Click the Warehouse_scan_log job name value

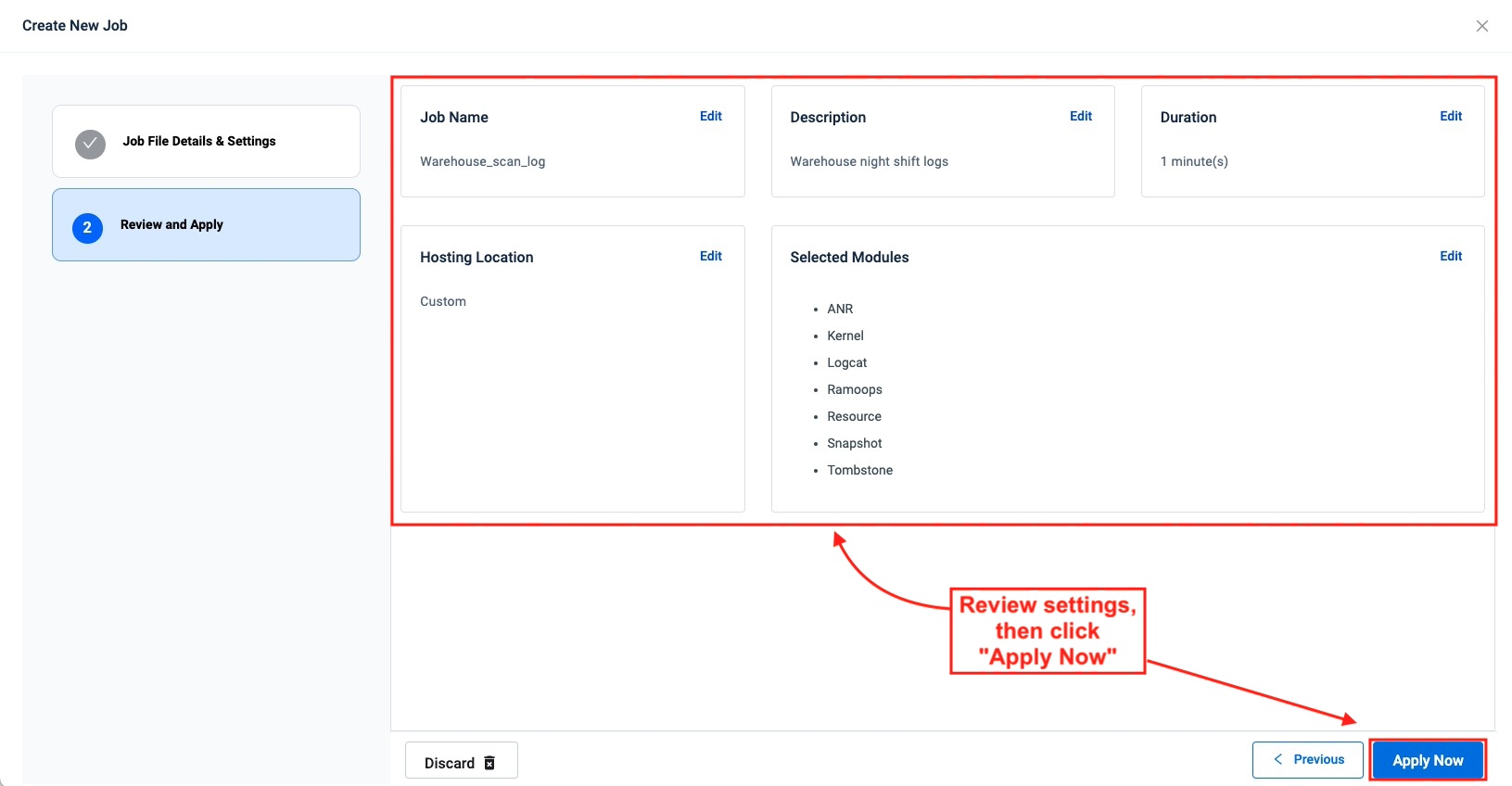(482, 161)
